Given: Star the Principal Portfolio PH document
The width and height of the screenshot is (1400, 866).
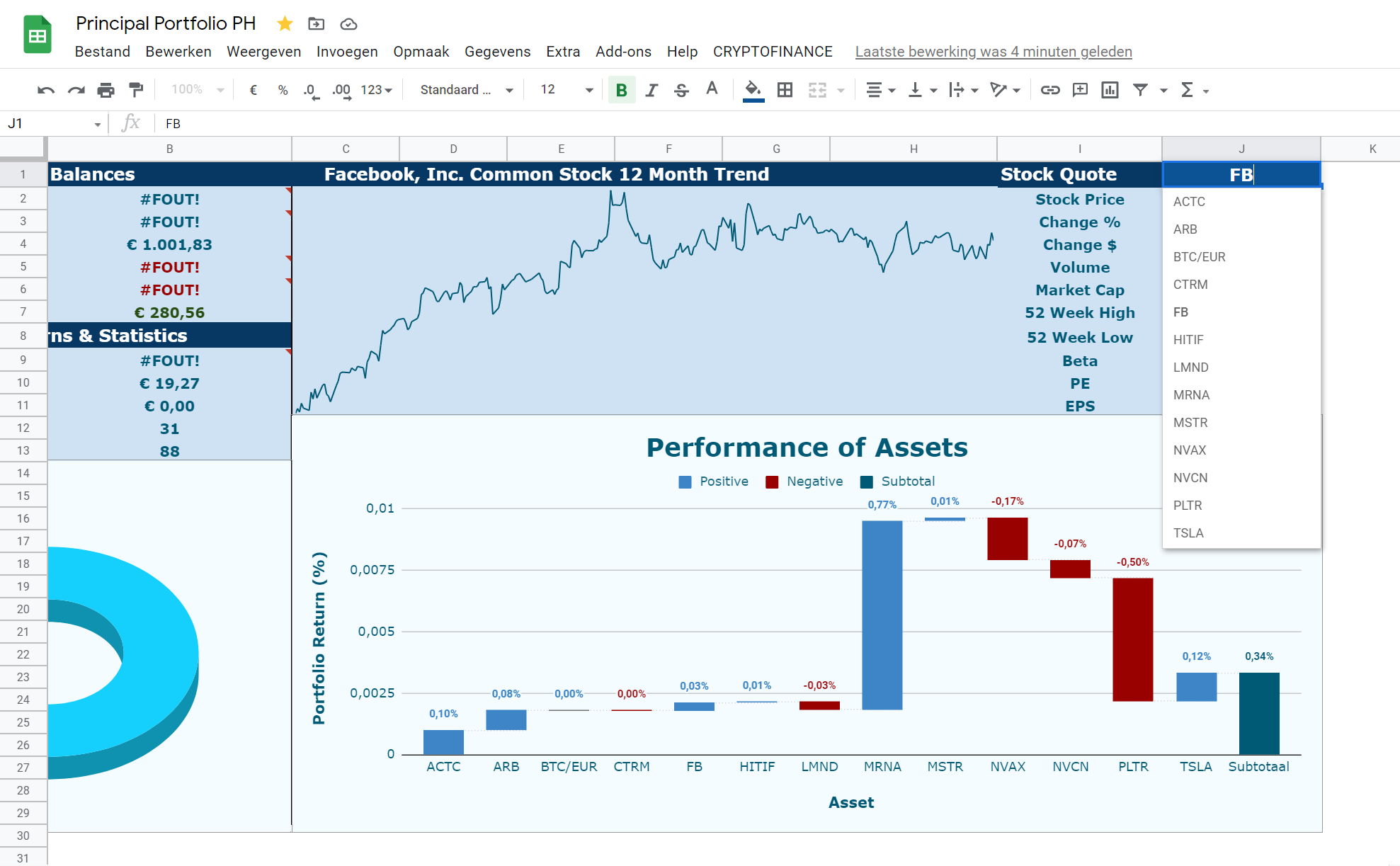Looking at the screenshot, I should tap(285, 24).
